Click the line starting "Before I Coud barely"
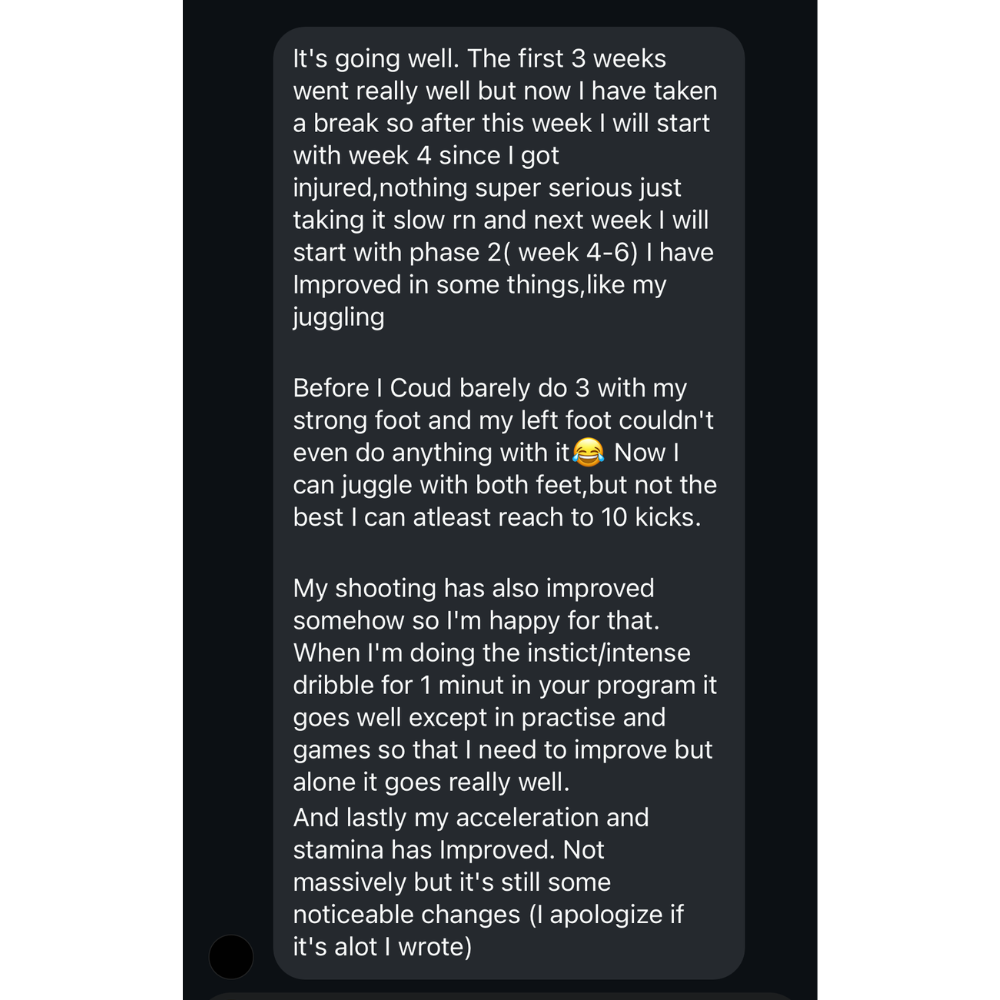1000x1000 pixels. (x=490, y=388)
